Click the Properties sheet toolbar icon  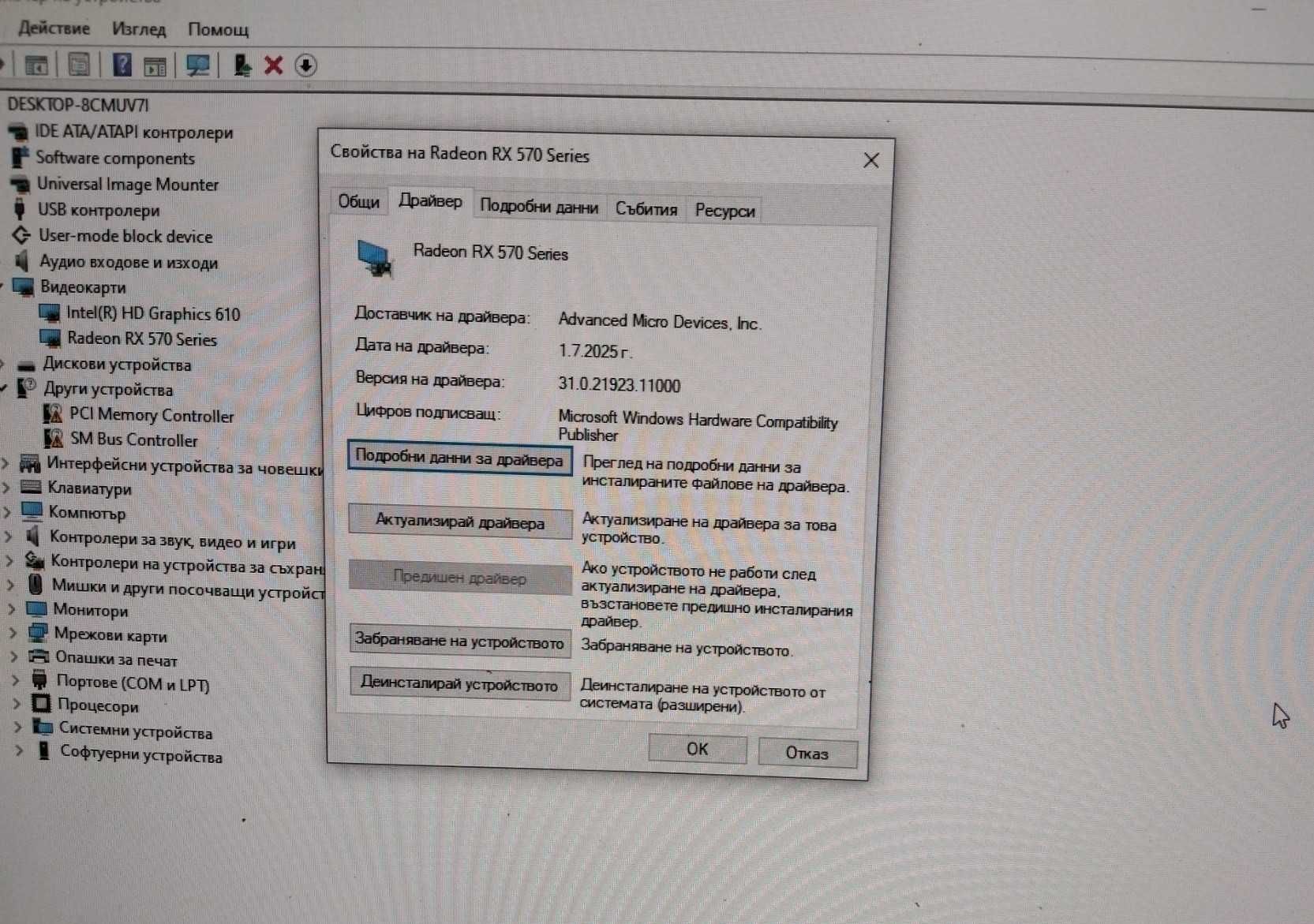[x=79, y=65]
